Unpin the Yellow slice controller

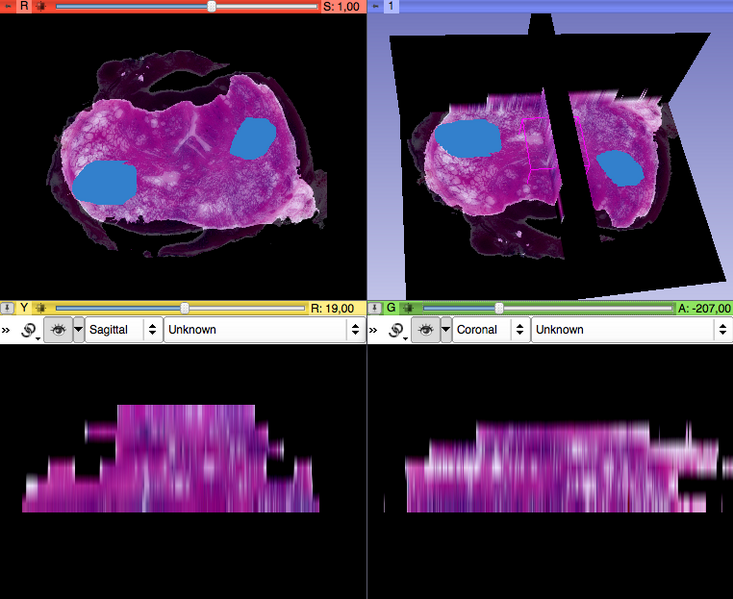8,308
